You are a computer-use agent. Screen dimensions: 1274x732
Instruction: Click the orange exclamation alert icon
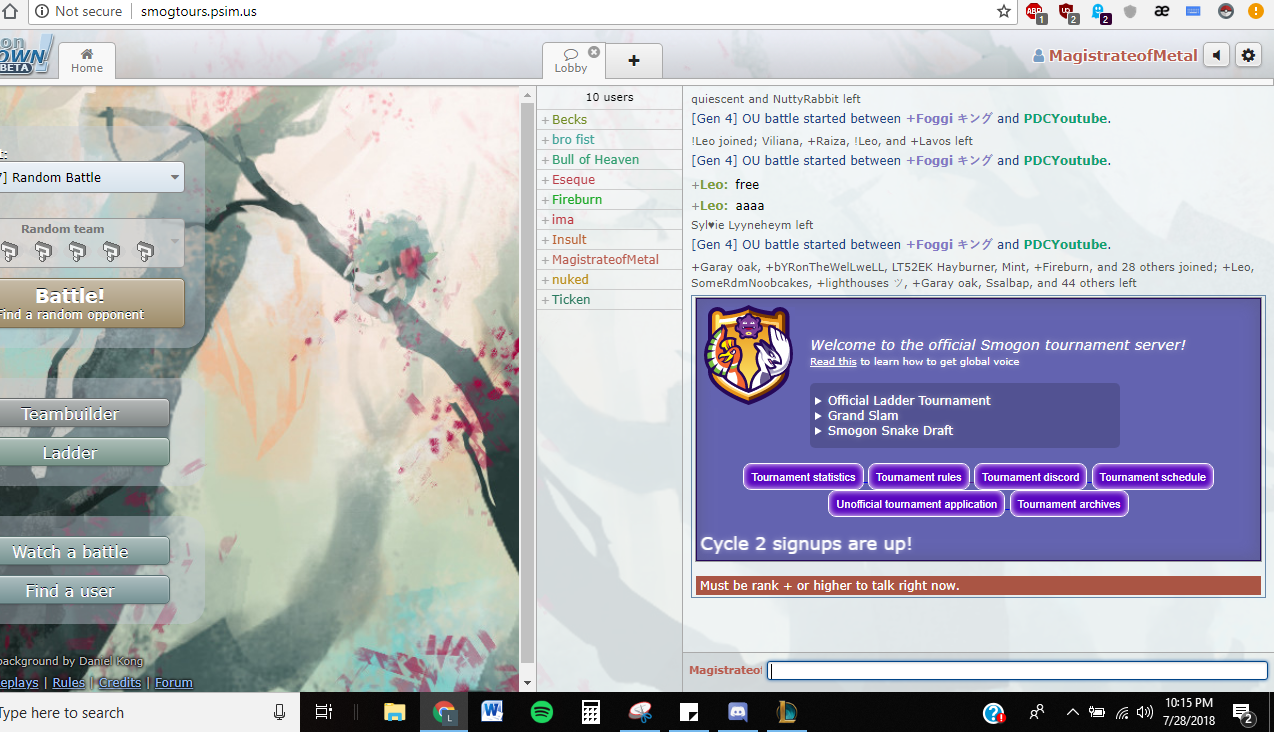pos(1255,11)
